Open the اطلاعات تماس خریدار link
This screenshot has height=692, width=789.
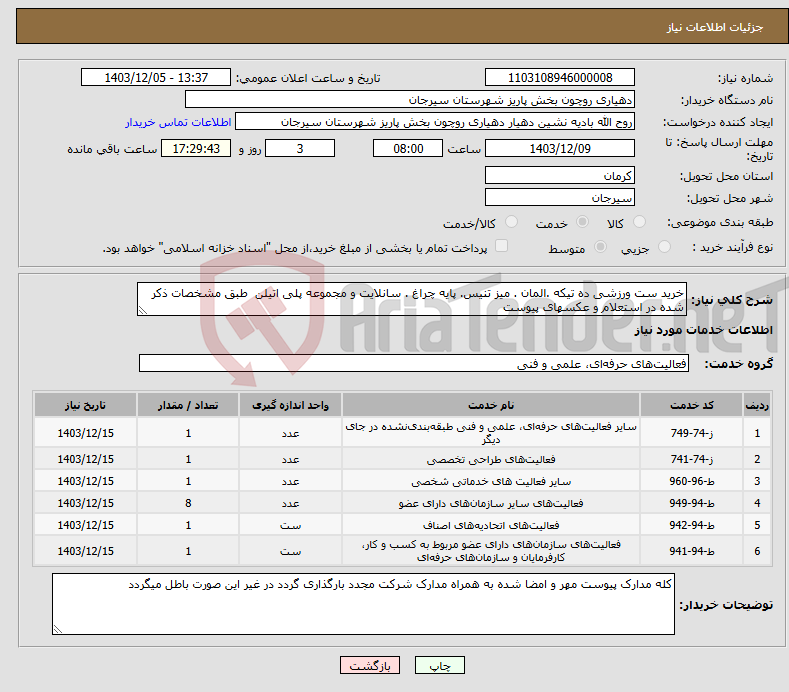point(178,122)
